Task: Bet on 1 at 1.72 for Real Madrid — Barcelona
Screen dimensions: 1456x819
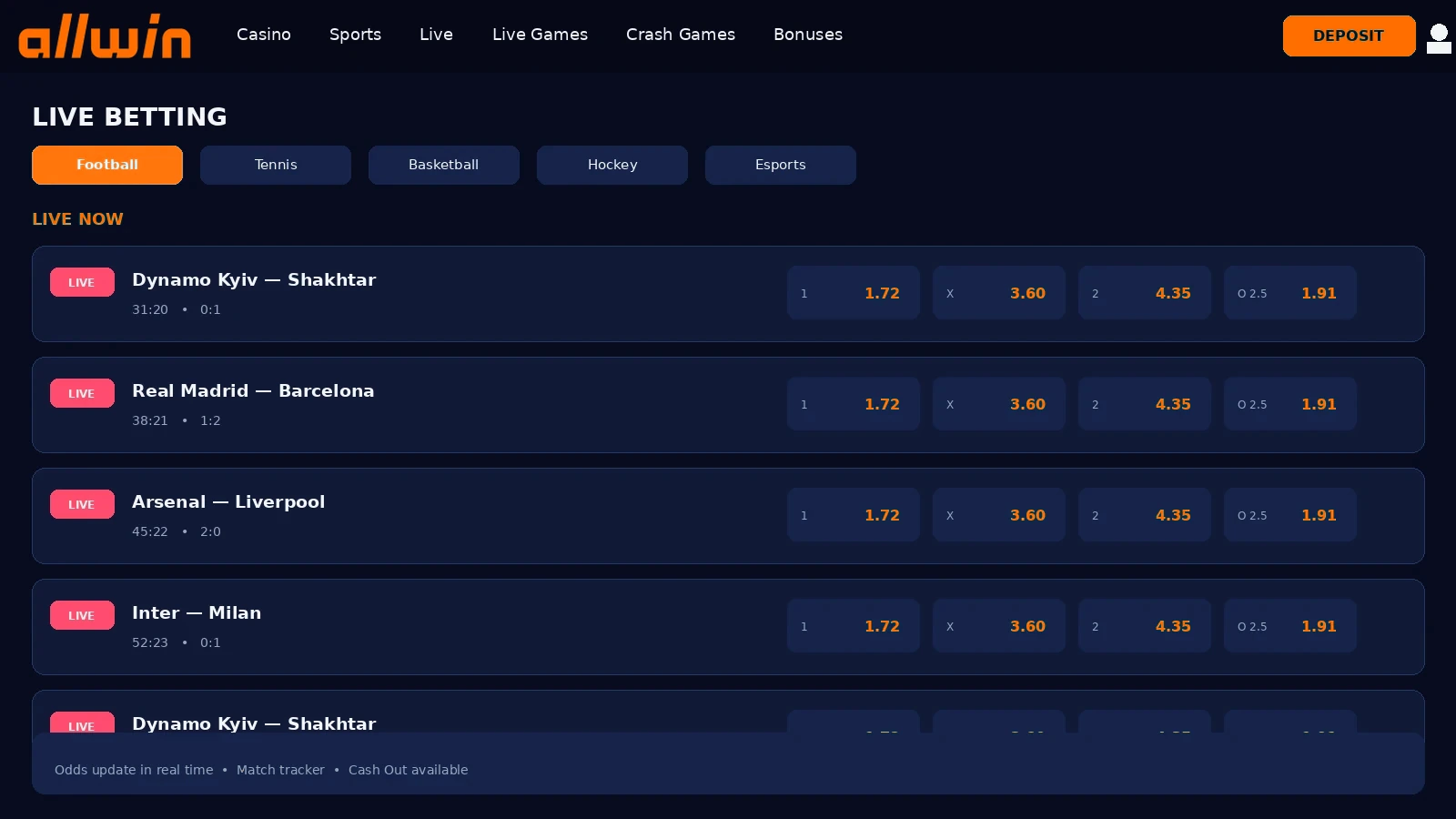Action: coord(854,404)
